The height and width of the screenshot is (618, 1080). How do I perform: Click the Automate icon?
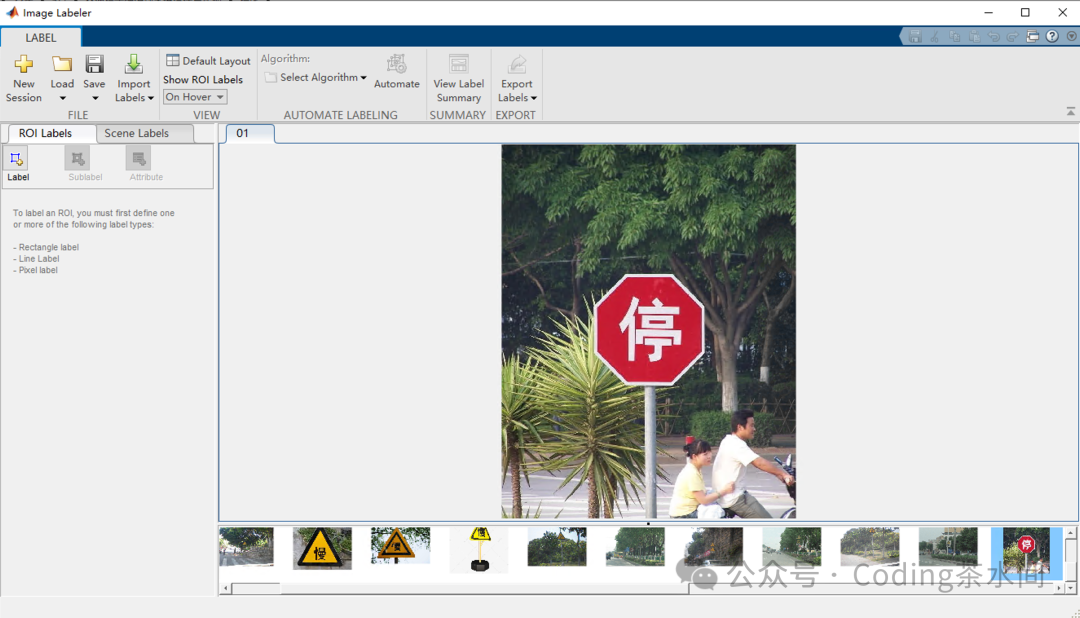coord(397,64)
